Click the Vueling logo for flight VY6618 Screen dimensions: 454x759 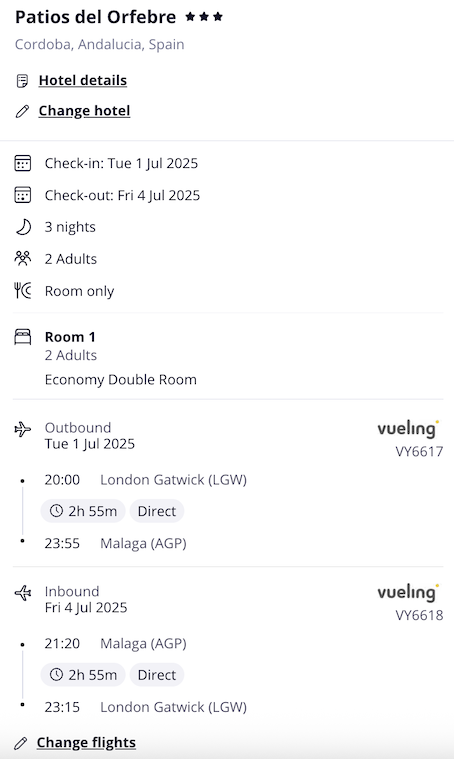(x=409, y=592)
